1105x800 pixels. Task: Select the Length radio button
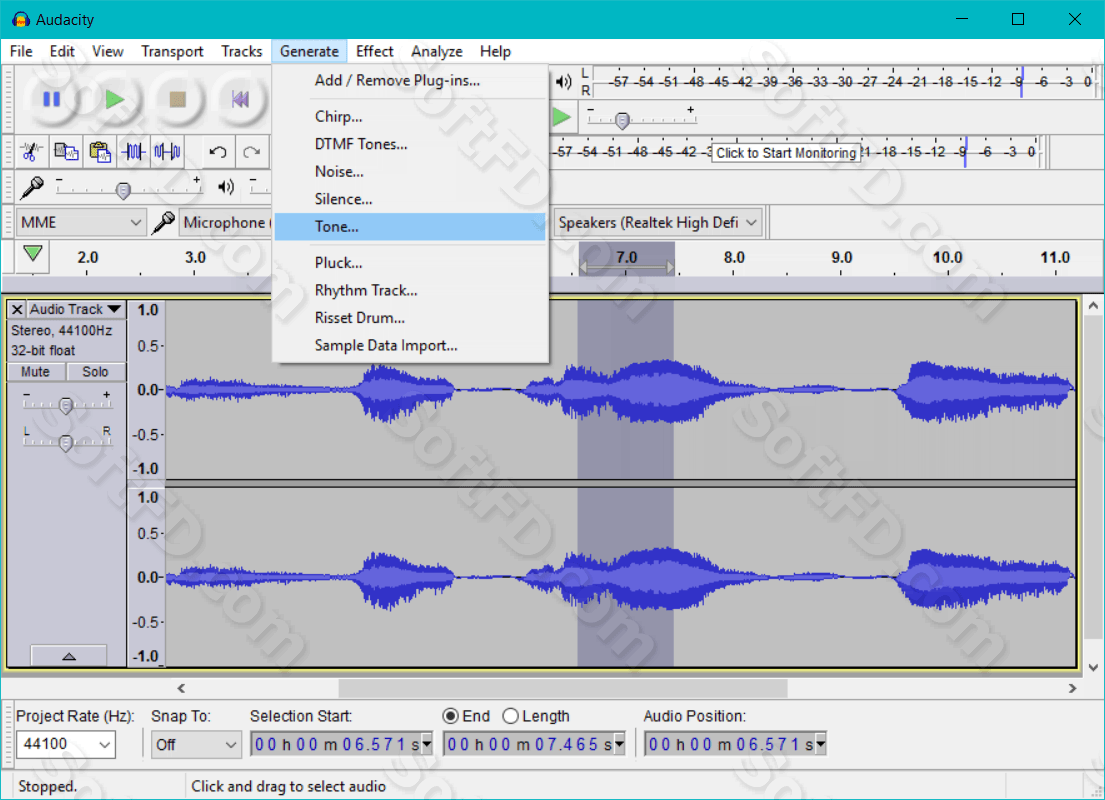(511, 716)
